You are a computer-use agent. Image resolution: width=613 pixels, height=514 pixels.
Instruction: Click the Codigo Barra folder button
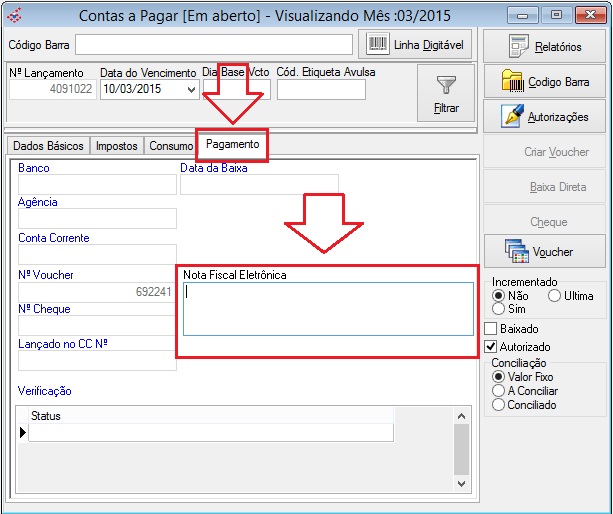pyautogui.click(x=545, y=81)
